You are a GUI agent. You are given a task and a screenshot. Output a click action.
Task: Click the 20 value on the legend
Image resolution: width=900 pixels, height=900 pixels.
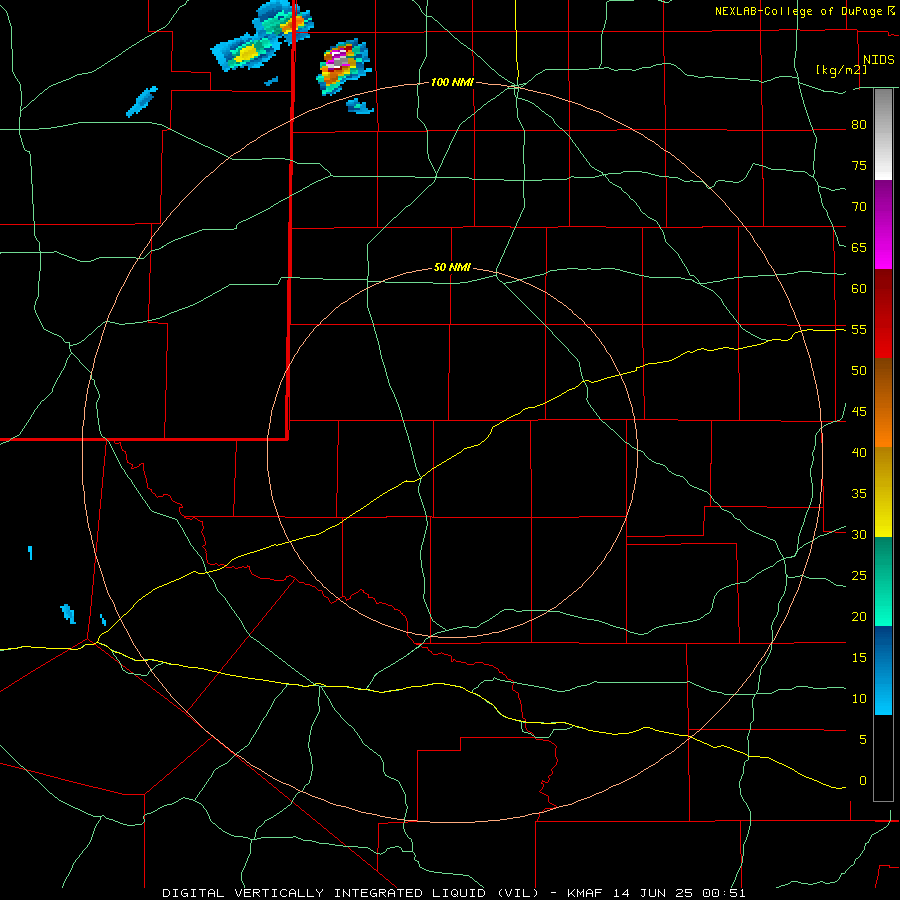859,616
